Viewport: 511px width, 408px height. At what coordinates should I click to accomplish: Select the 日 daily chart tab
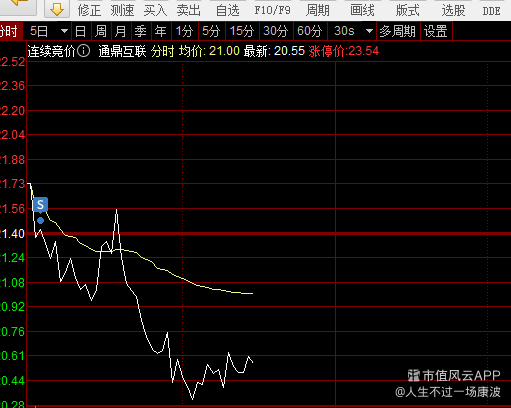81,31
